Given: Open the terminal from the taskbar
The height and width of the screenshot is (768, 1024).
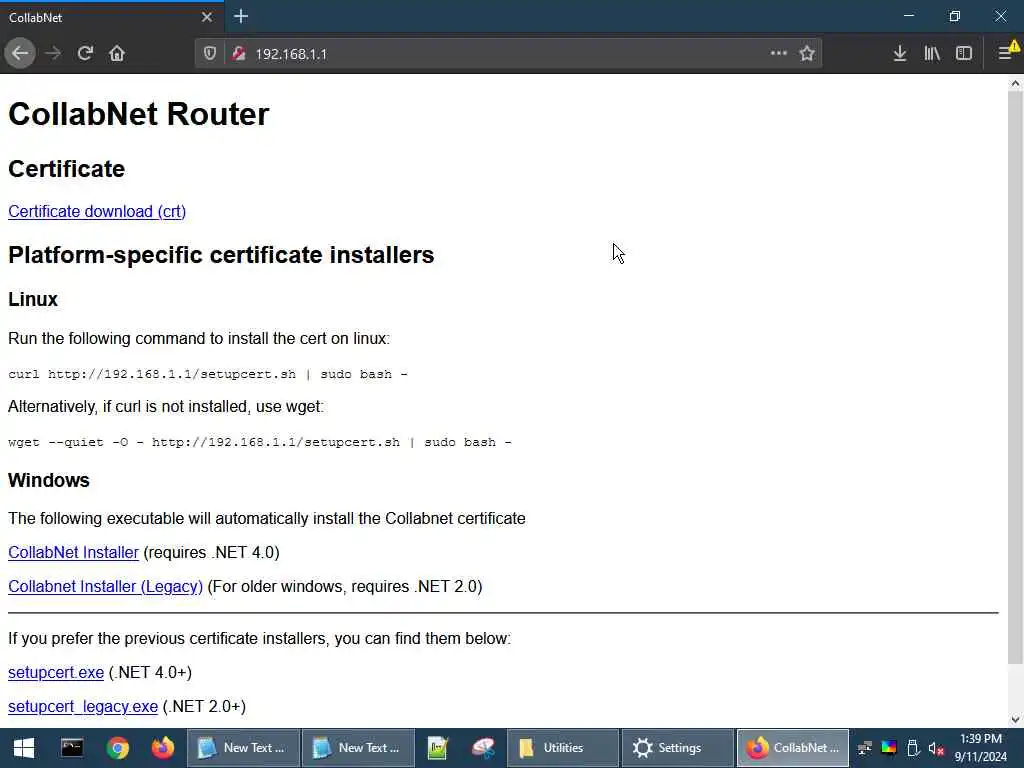Looking at the screenshot, I should tap(72, 748).
